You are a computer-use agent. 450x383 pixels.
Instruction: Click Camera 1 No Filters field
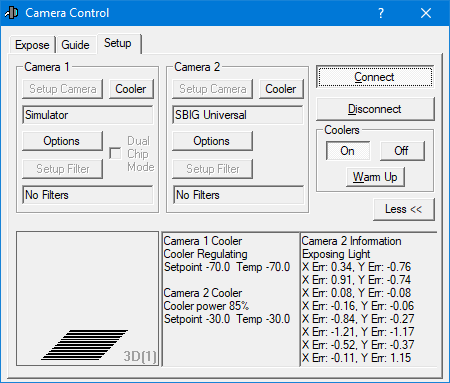coord(87,195)
